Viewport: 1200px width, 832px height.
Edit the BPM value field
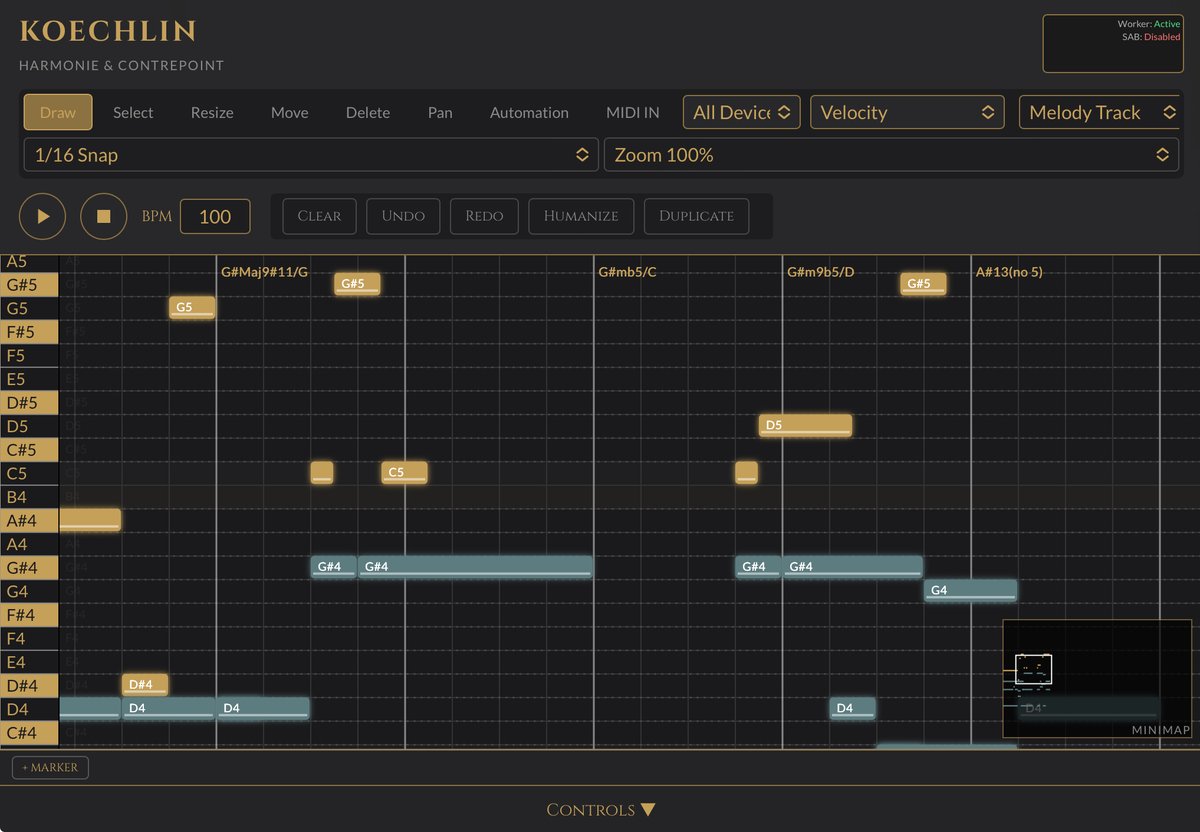215,216
